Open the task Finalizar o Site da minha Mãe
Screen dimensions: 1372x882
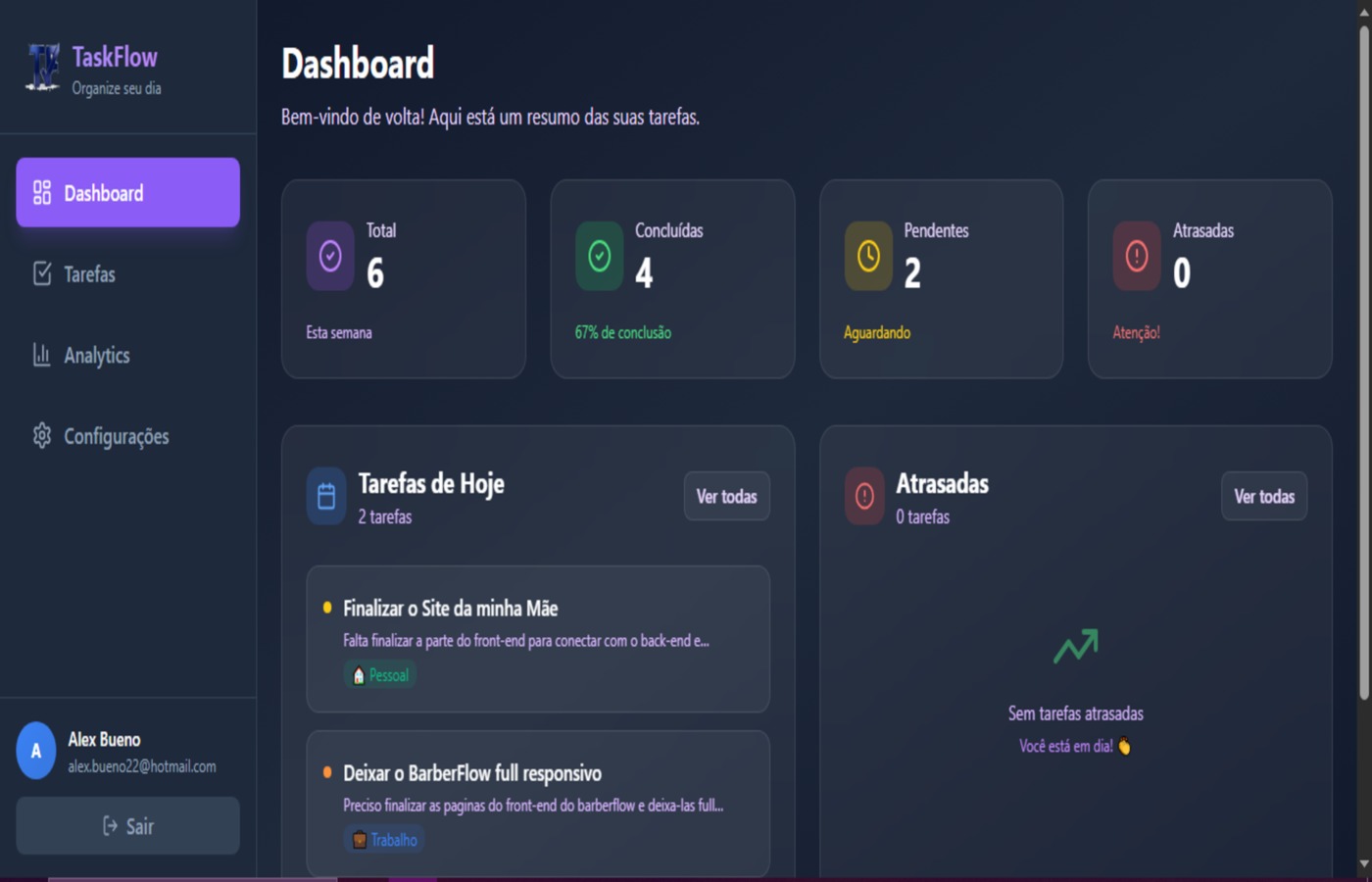click(x=449, y=608)
